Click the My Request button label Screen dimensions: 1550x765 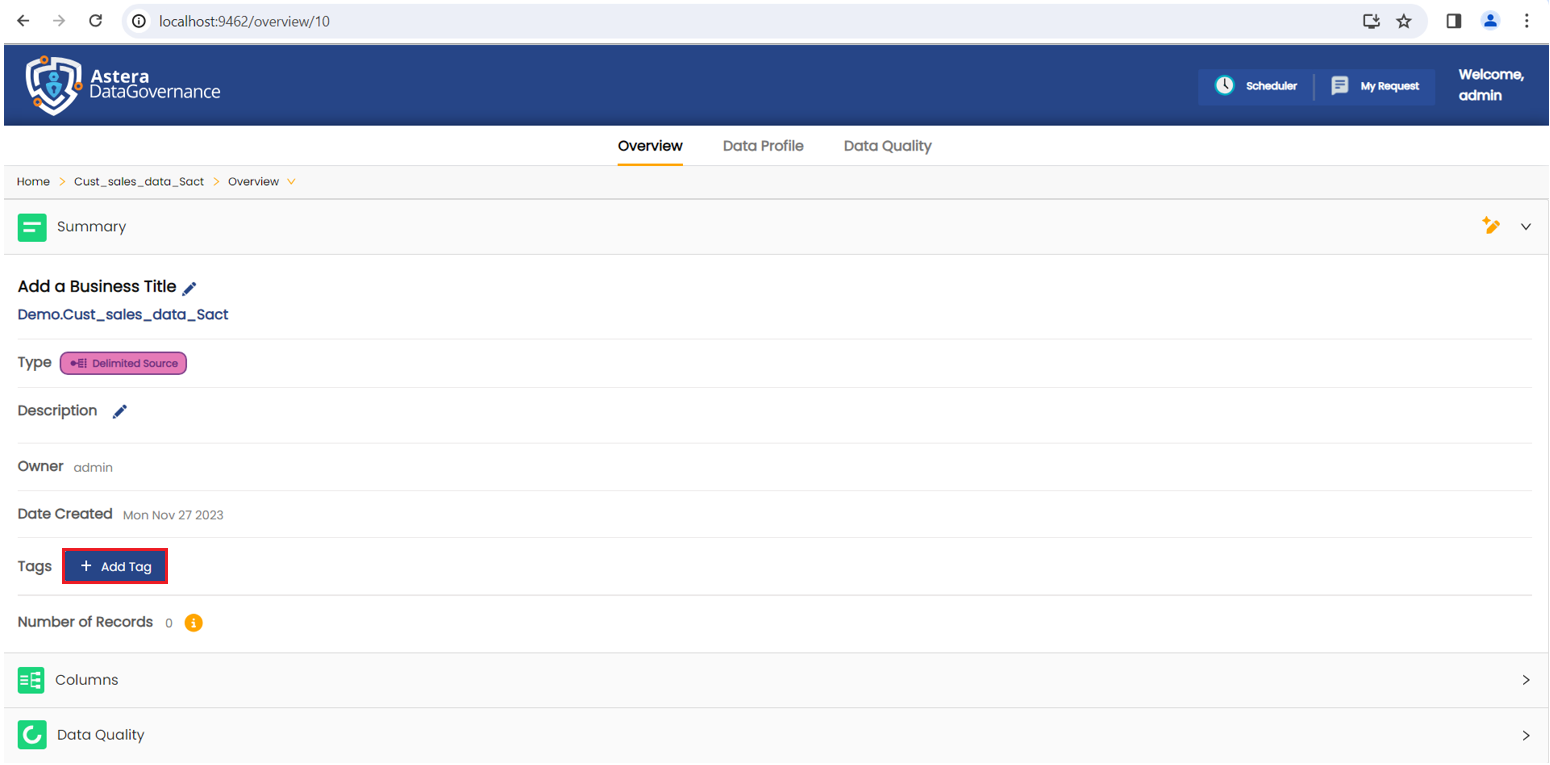click(1390, 86)
